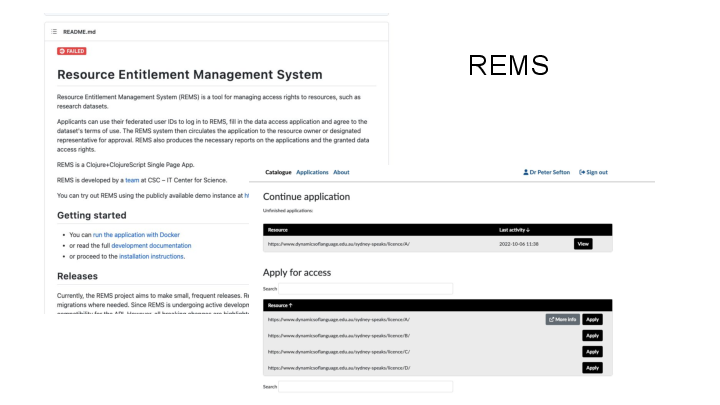Click the Sign out link
Viewport: 720px width, 405px height.
(593, 172)
